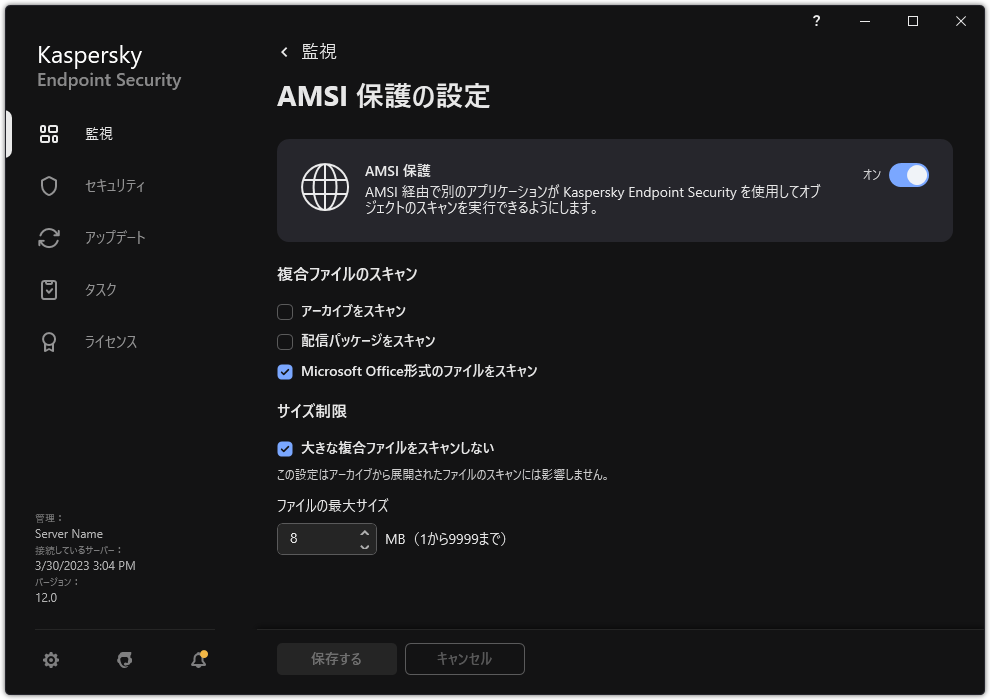The width and height of the screenshot is (990, 700).
Task: Click the help question mark icon
Action: click(815, 21)
